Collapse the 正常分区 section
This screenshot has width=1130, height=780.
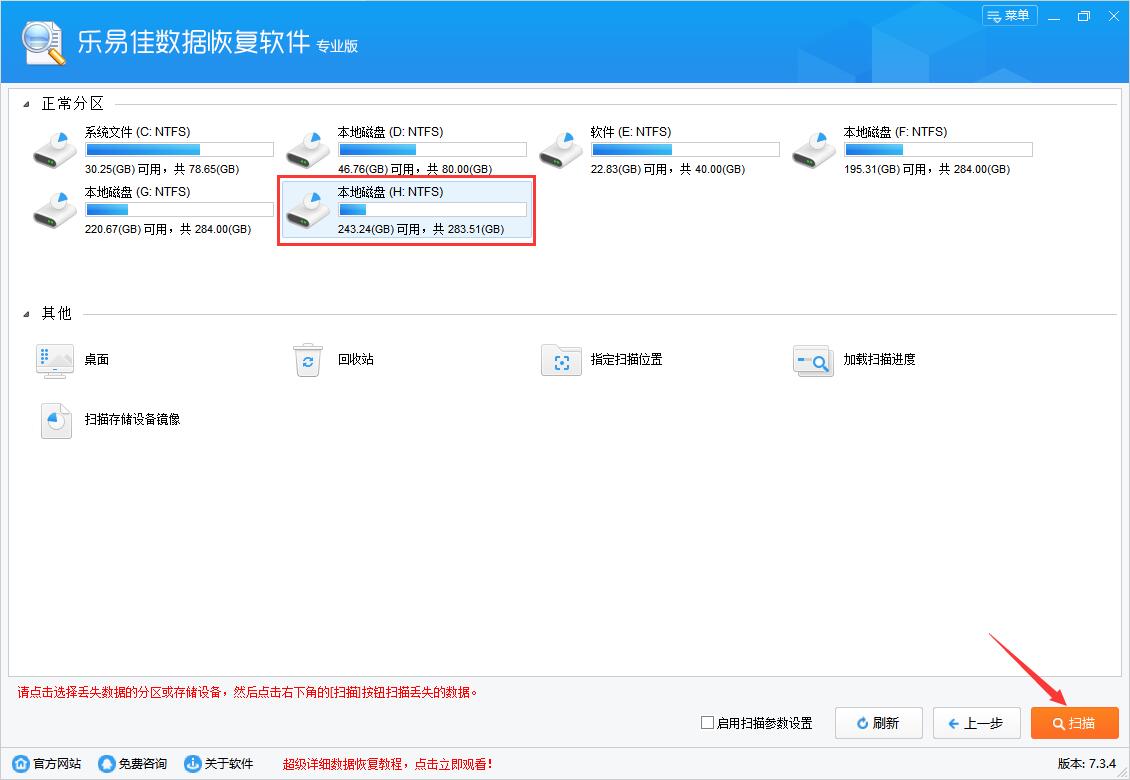point(27,104)
